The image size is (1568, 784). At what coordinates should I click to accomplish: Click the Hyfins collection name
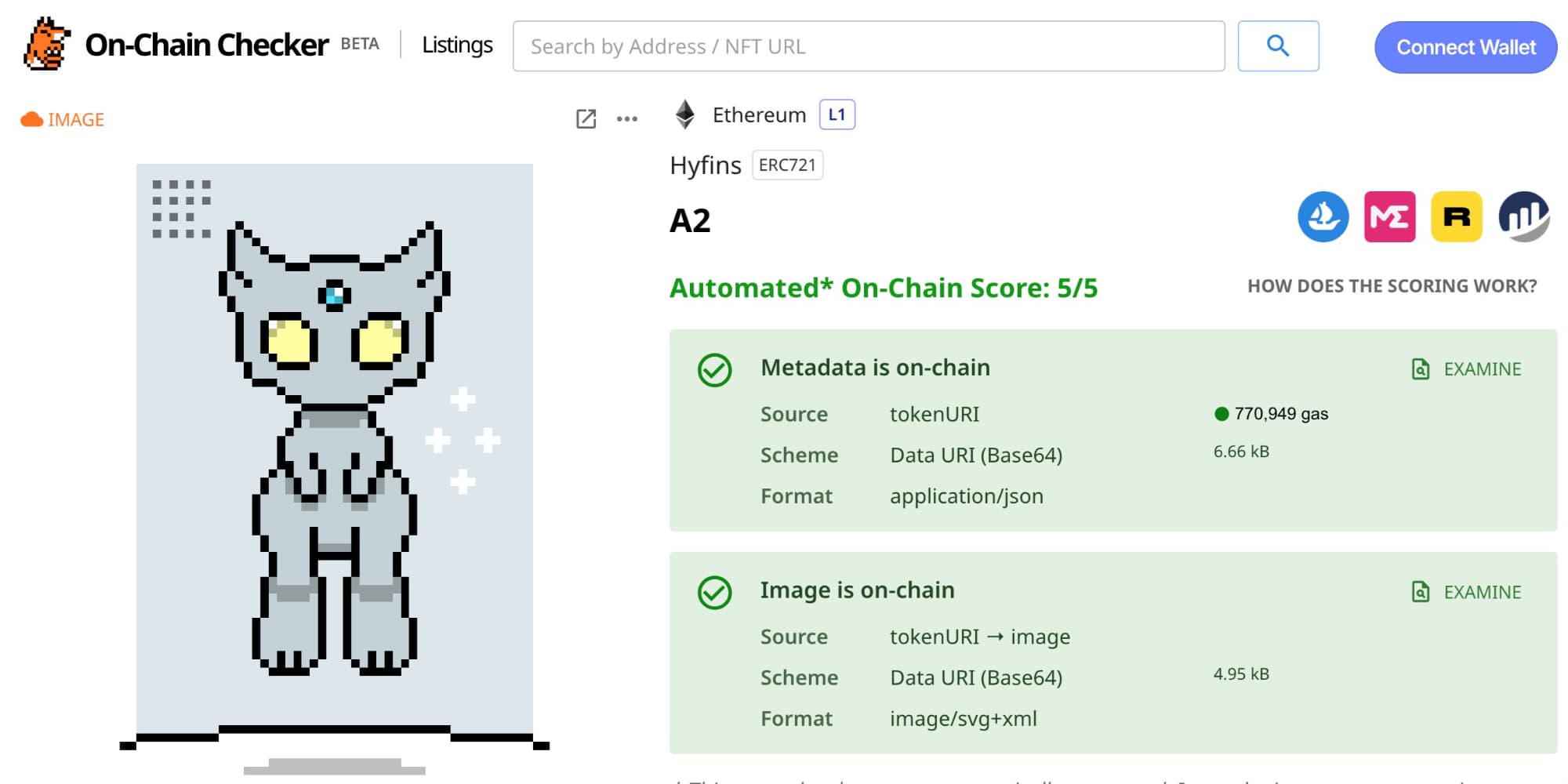coord(705,165)
